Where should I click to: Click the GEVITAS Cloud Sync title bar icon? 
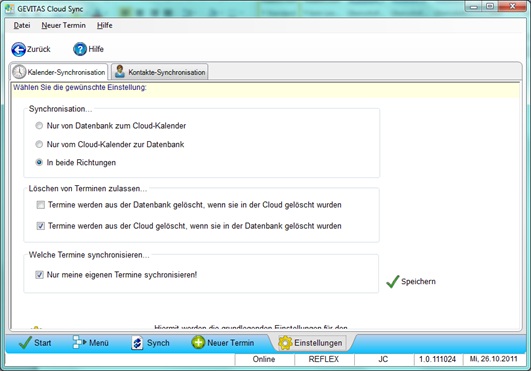point(9,9)
